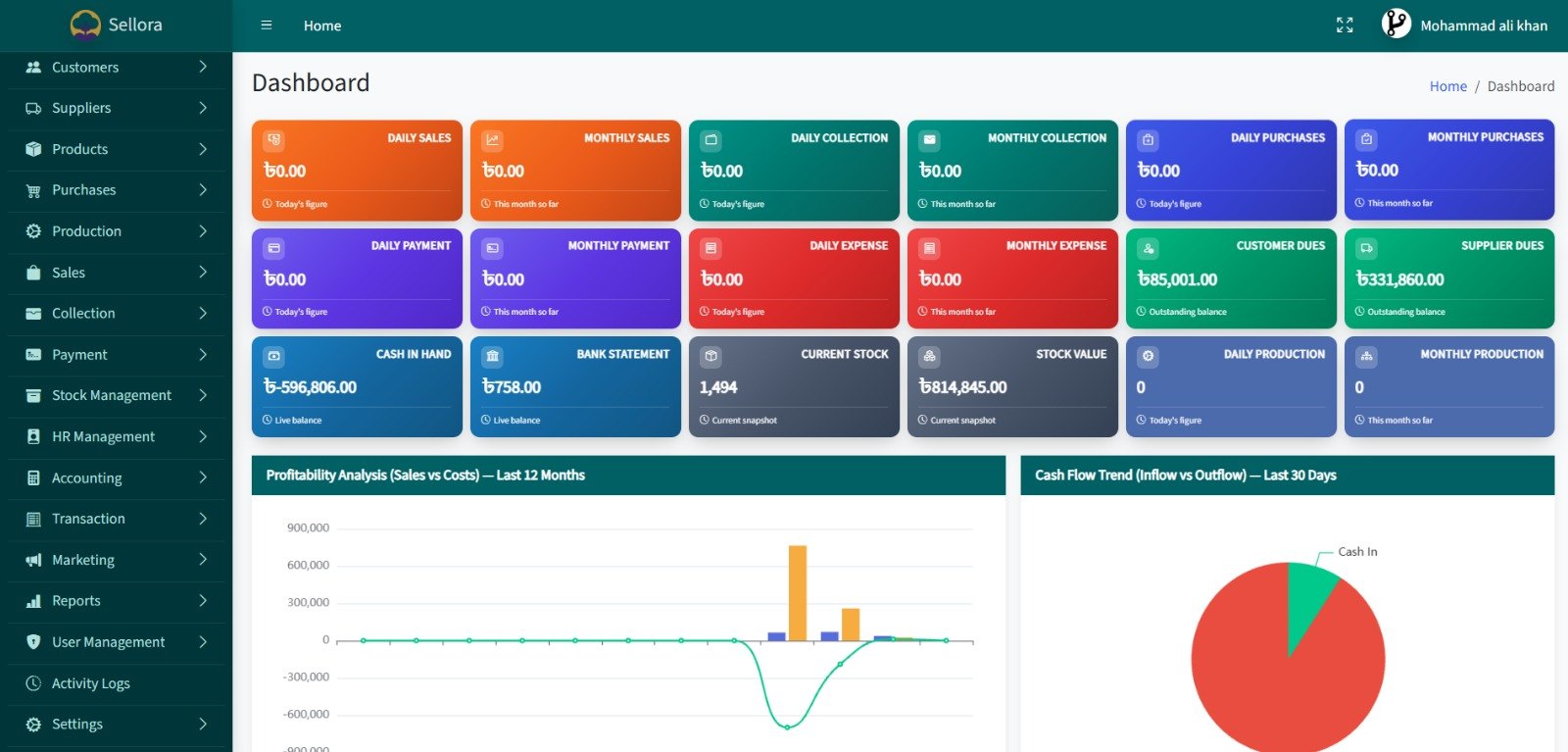Click the Purchases cart icon in sidebar
Screen dimensions: 1568x752
click(x=33, y=190)
